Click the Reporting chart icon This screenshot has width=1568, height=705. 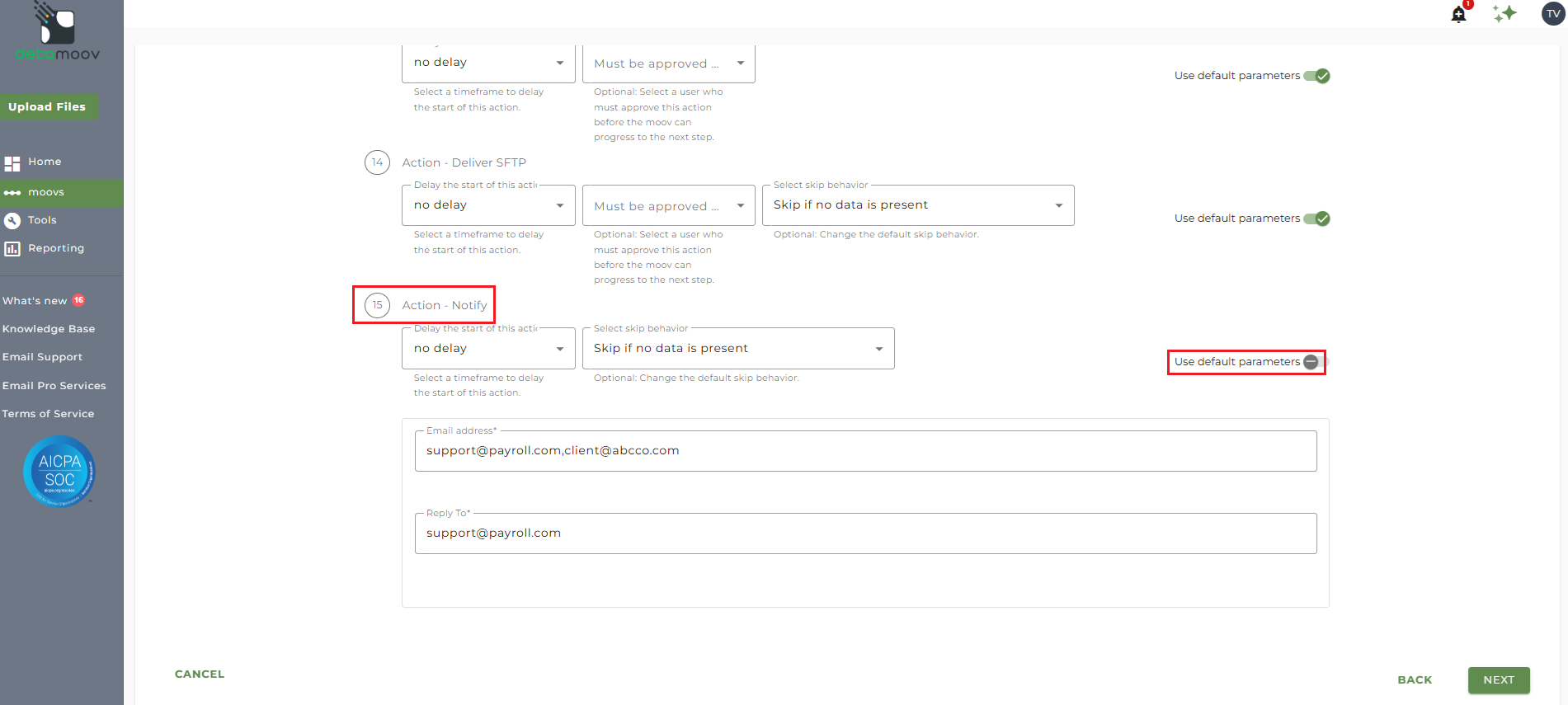(x=12, y=248)
